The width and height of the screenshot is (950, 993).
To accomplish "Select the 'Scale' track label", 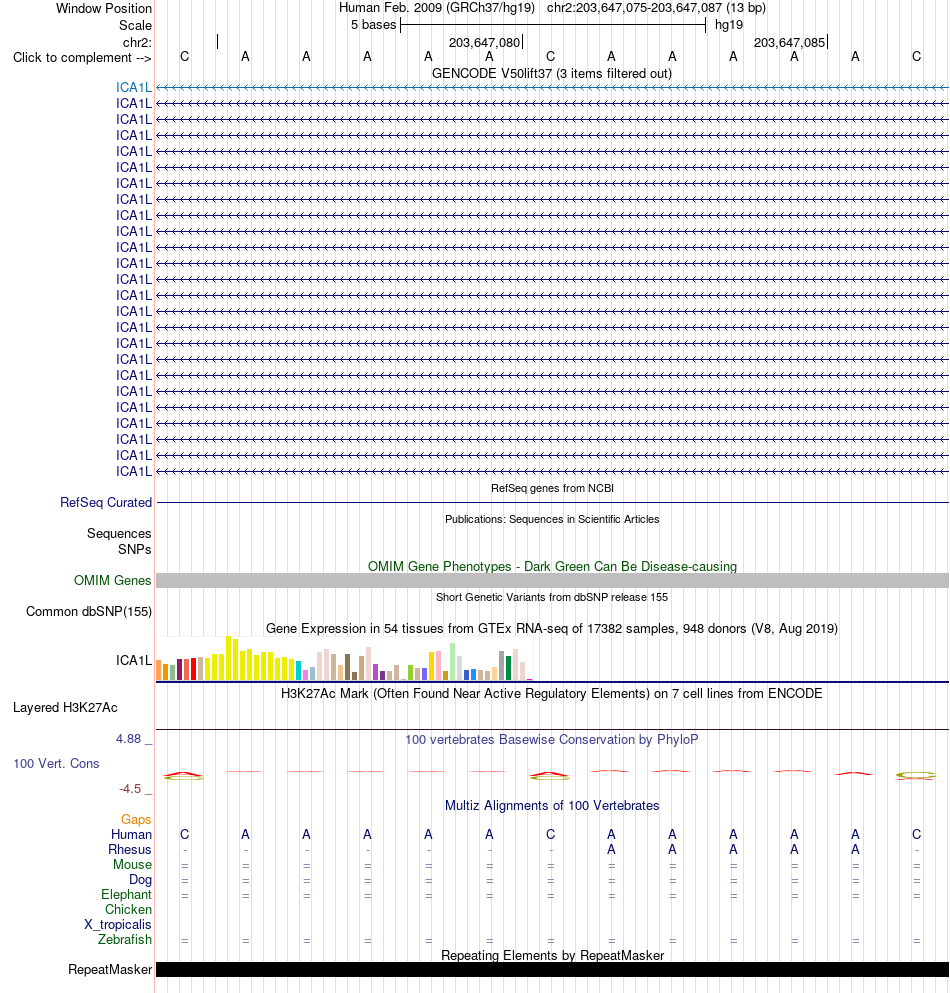I will coord(136,25).
